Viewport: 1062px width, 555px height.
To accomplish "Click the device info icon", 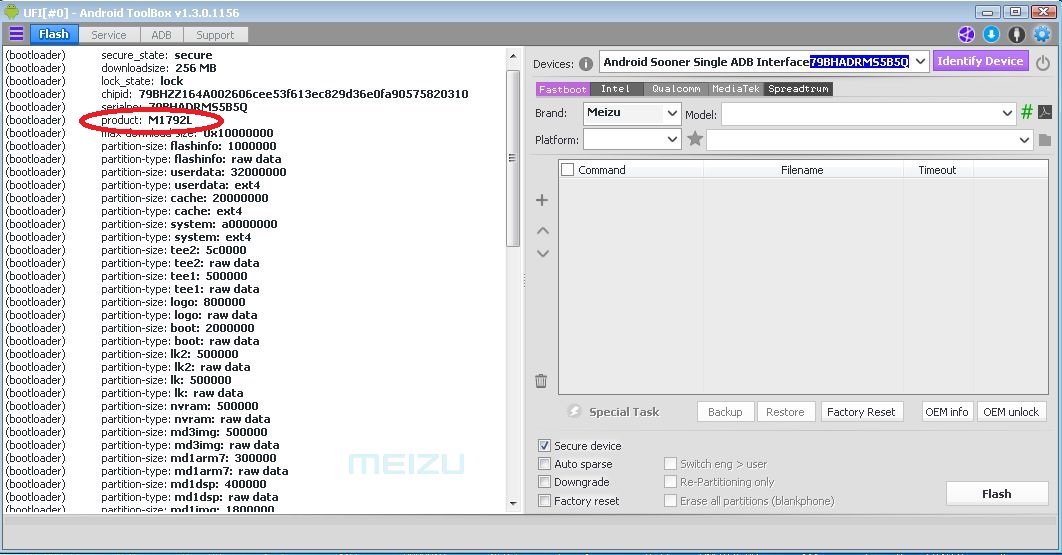I will [x=586, y=64].
